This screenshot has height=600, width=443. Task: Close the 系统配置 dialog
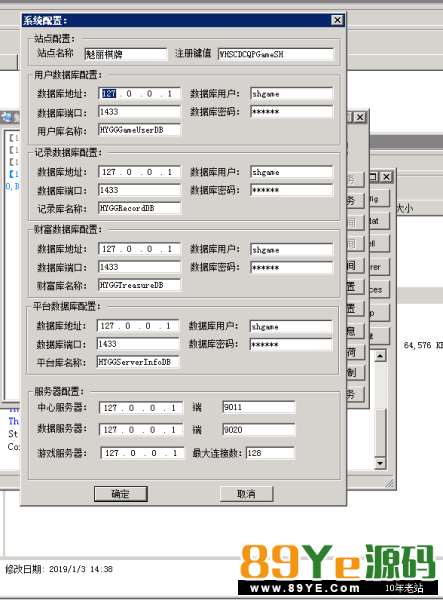pos(337,20)
